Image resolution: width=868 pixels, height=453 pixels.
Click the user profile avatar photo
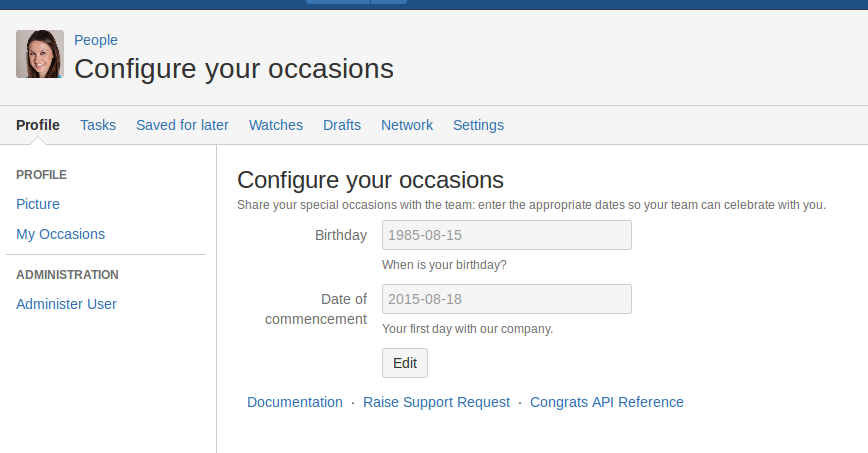click(x=40, y=54)
